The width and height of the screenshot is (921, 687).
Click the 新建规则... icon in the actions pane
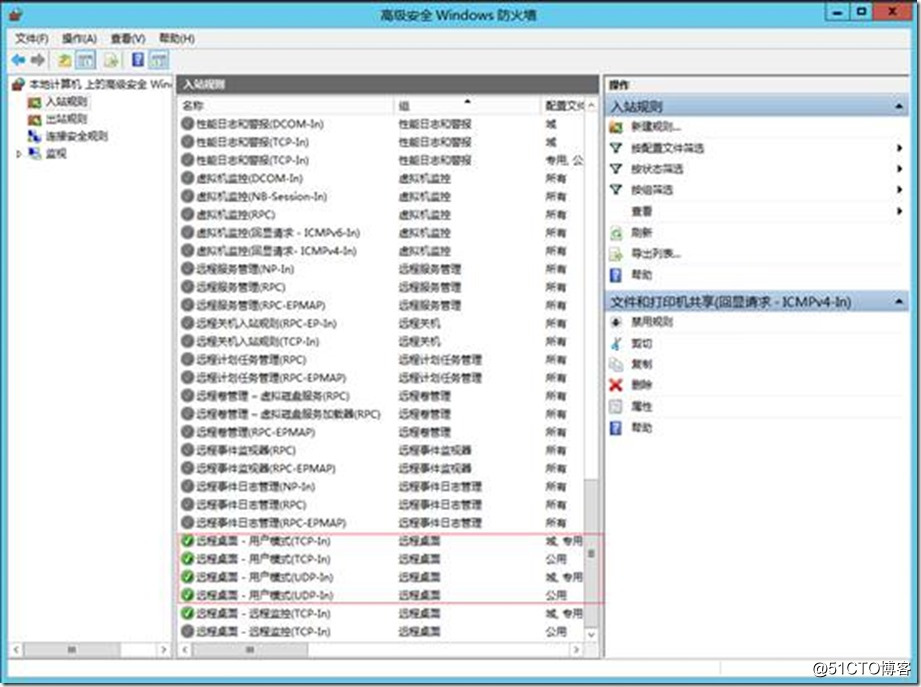(616, 127)
